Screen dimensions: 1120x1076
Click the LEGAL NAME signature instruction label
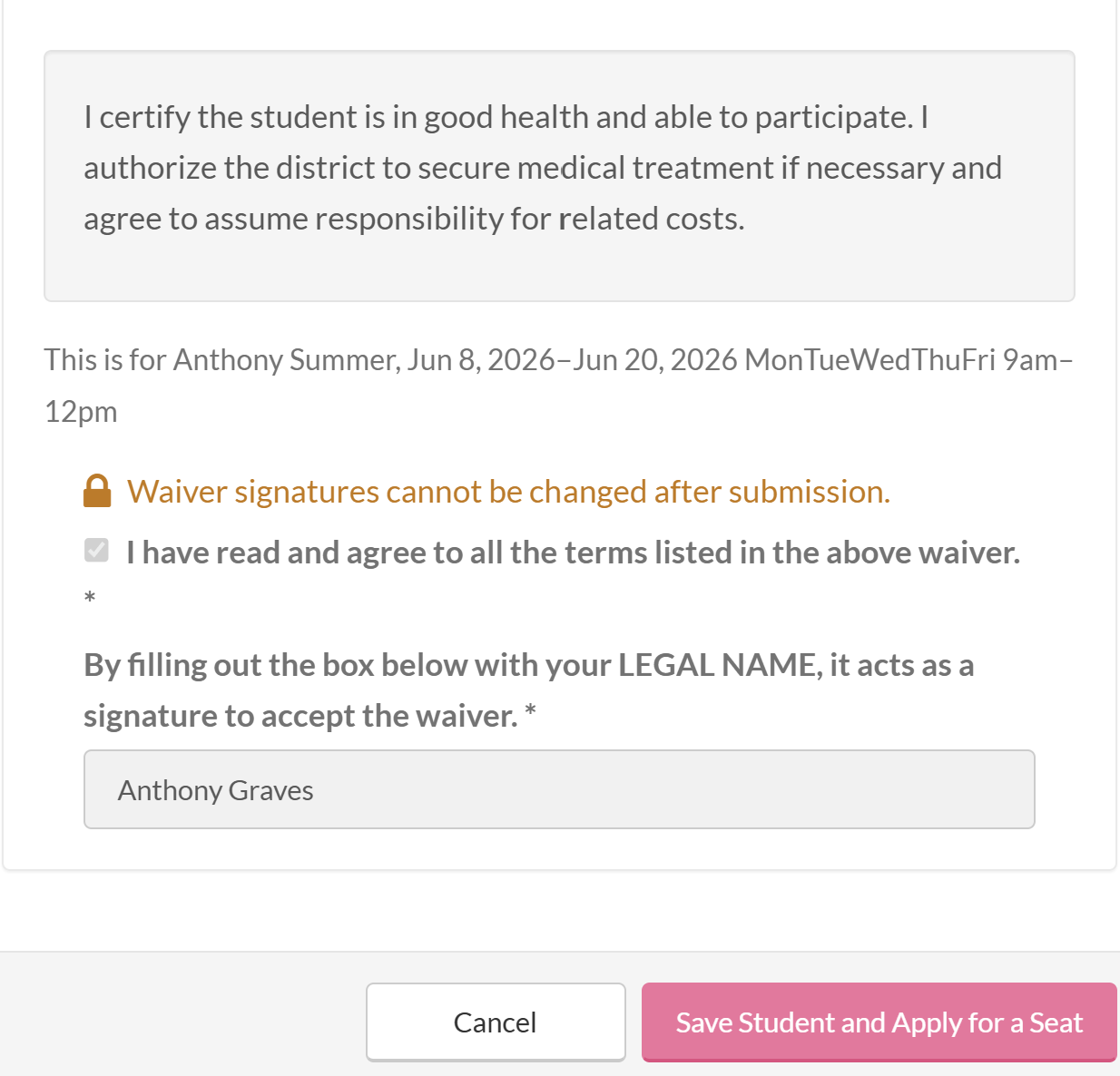(x=529, y=690)
